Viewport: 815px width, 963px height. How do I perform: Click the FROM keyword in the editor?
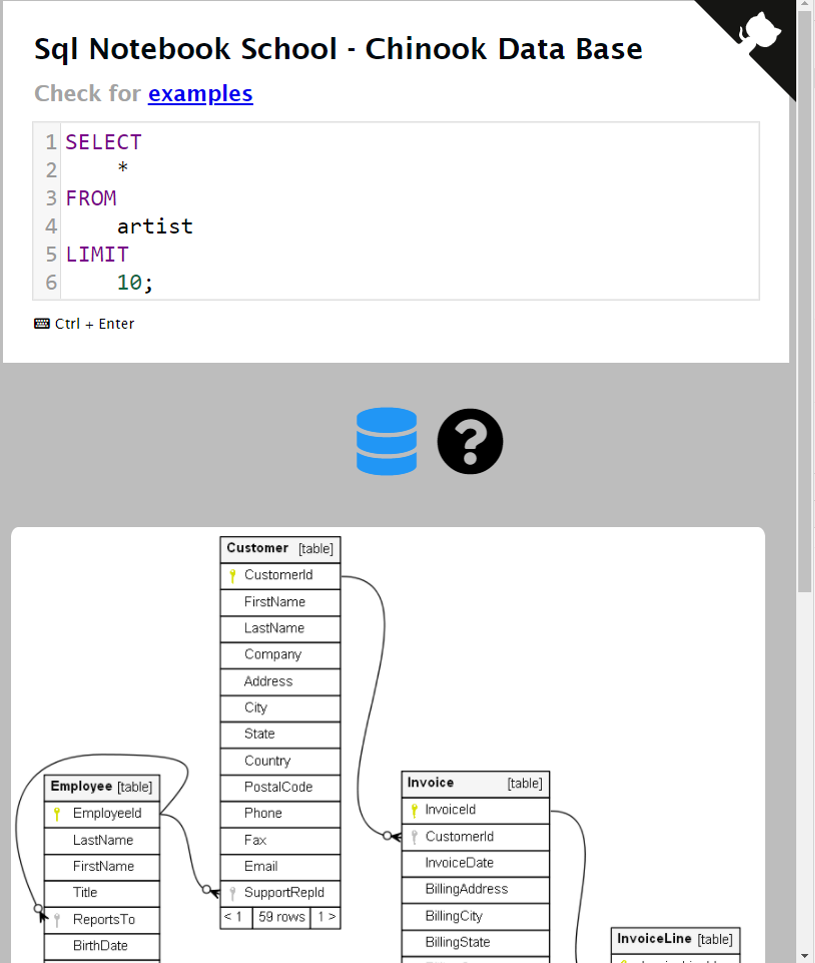[x=91, y=198]
